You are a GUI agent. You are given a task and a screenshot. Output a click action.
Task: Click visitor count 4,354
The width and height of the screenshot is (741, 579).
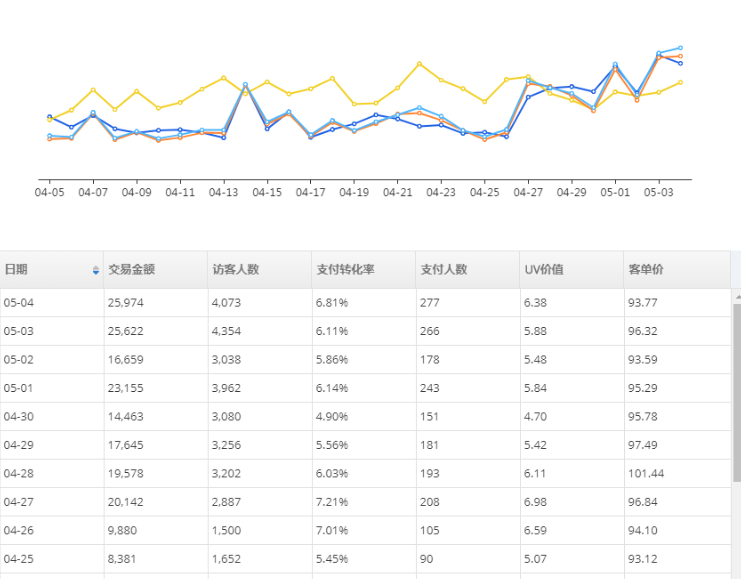[226, 331]
